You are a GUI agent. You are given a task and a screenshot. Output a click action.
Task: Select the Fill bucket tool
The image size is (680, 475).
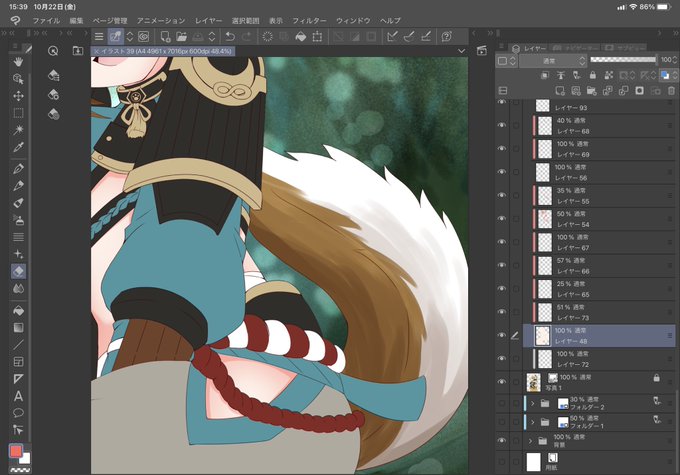[18, 311]
